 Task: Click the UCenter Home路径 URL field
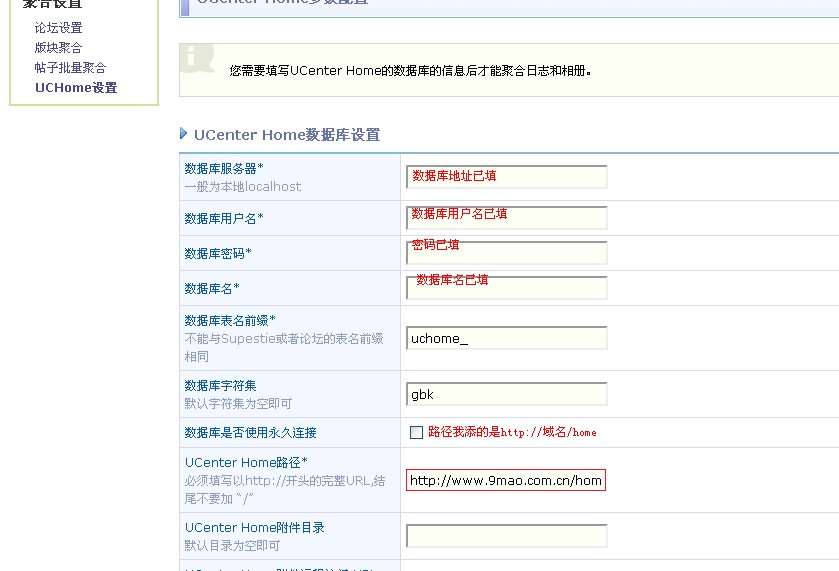pyautogui.click(x=506, y=480)
